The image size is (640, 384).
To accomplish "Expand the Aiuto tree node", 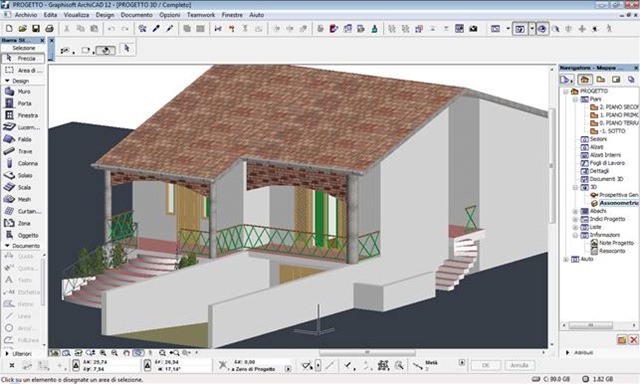I will point(566,259).
